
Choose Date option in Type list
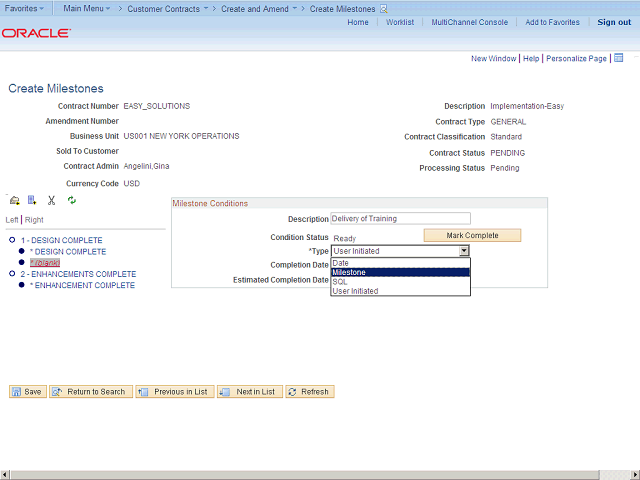pyautogui.click(x=400, y=263)
